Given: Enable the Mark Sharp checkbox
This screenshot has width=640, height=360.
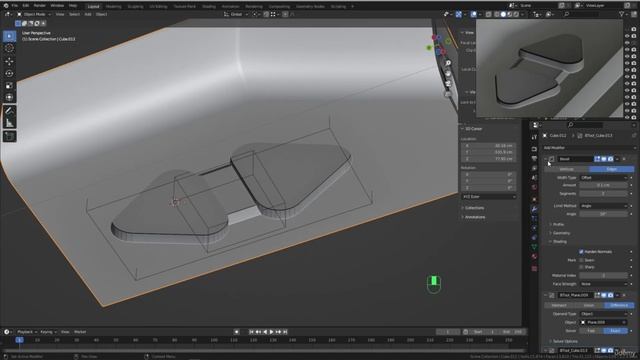Looking at the screenshot, I should click(581, 267).
